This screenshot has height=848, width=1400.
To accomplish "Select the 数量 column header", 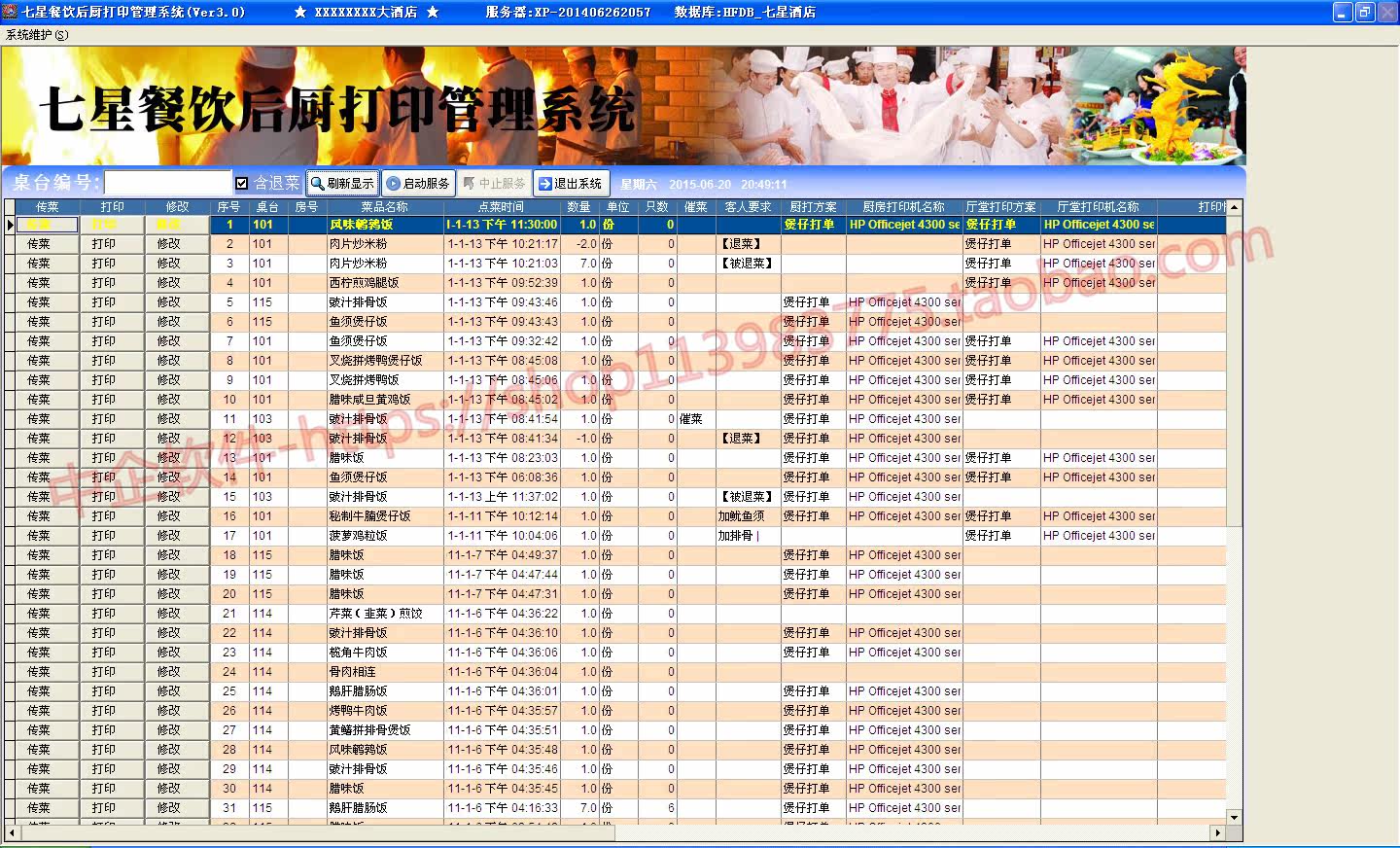I will (x=579, y=207).
